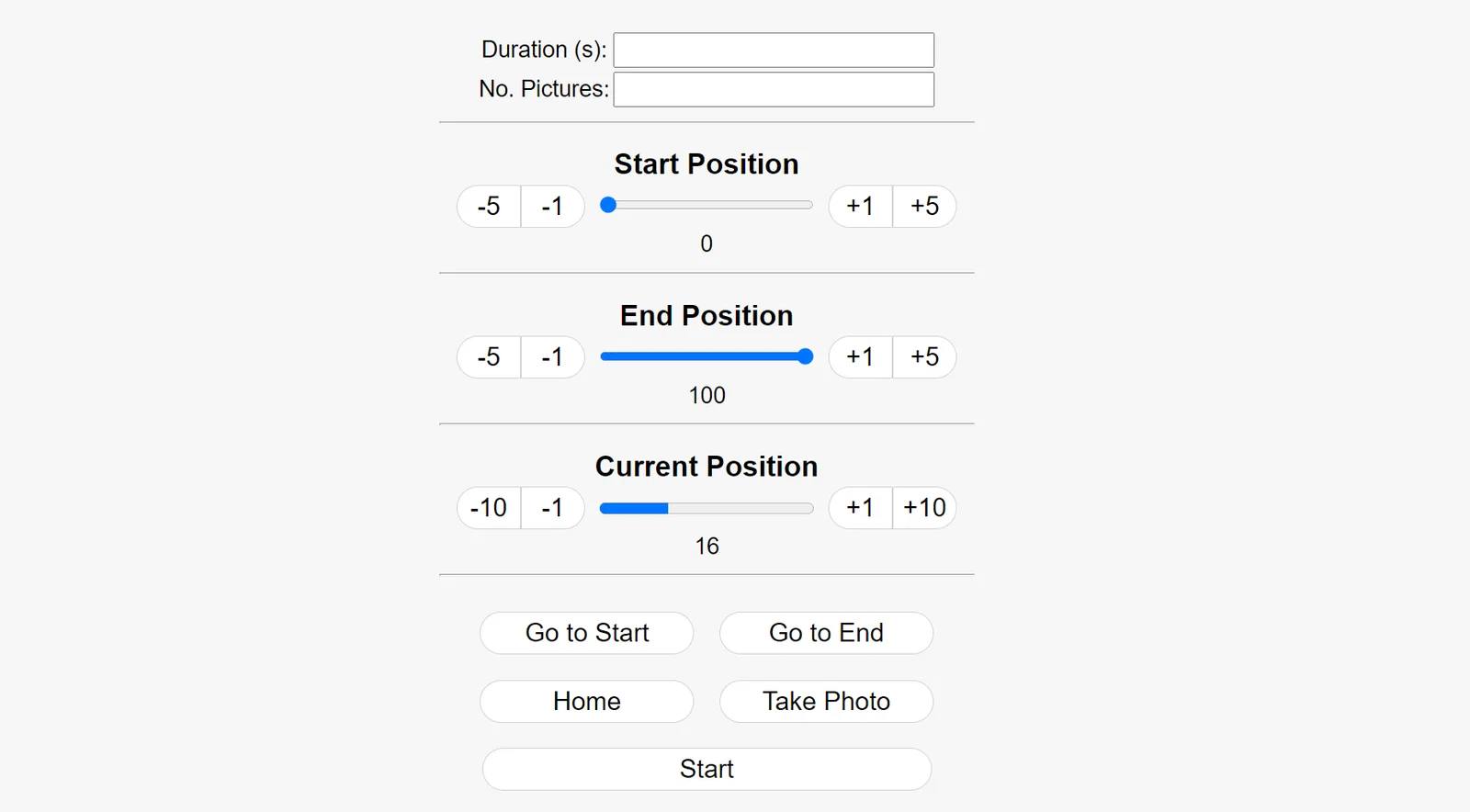Decrease Current Position by 10

pos(489,508)
